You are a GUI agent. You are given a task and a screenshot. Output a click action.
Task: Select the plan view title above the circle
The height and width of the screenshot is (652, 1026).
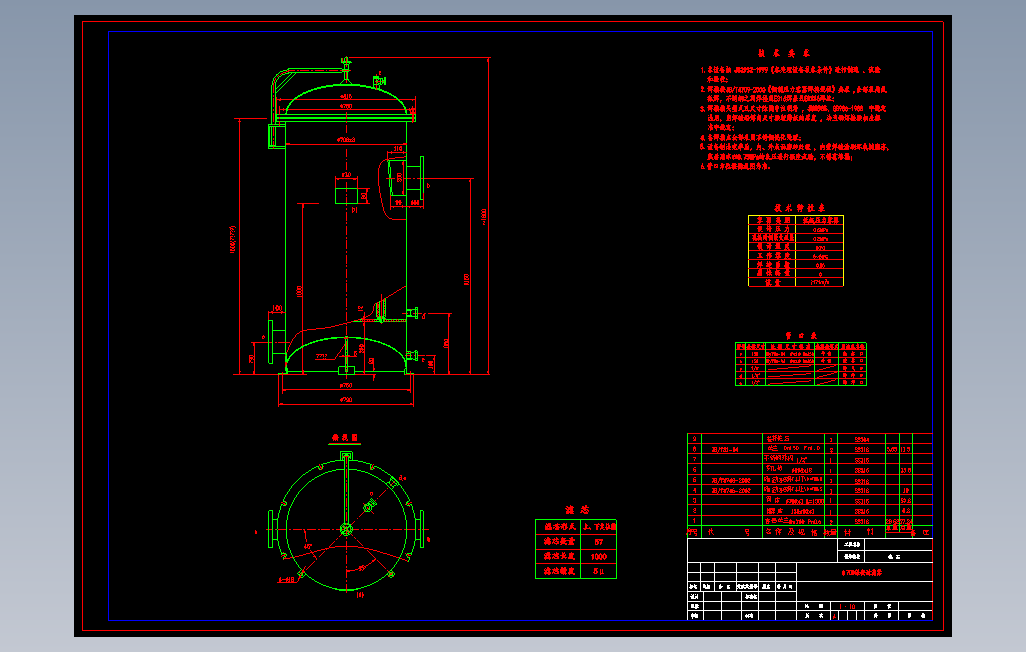tap(345, 437)
